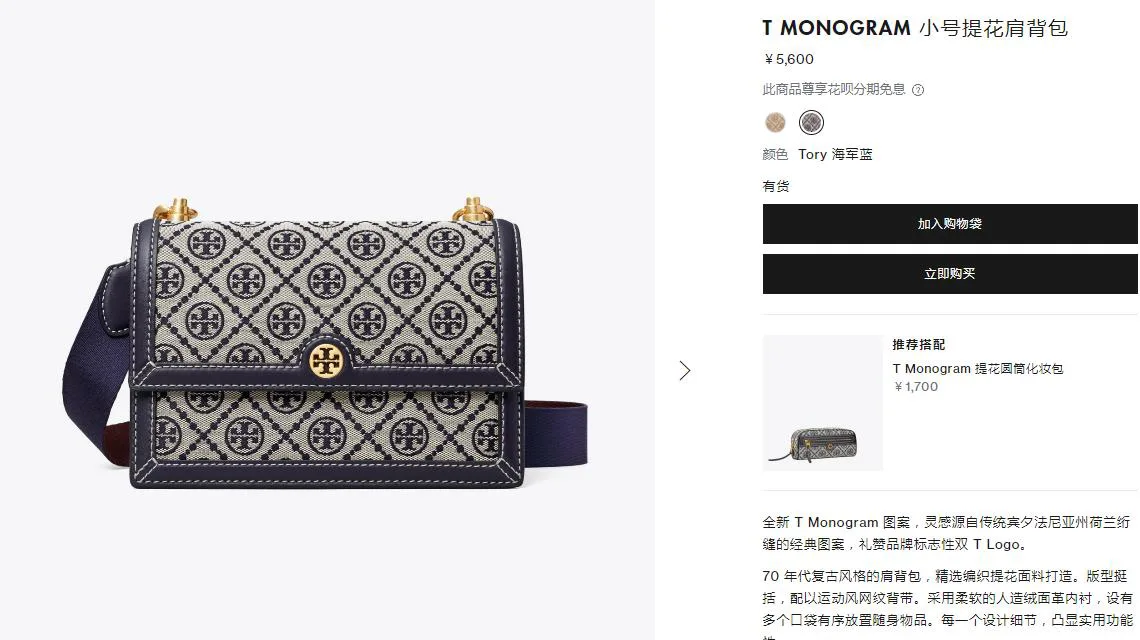This screenshot has height=640, width=1140.
Task: Click the Tory 海军蓝 color name label
Action: [x=835, y=154]
